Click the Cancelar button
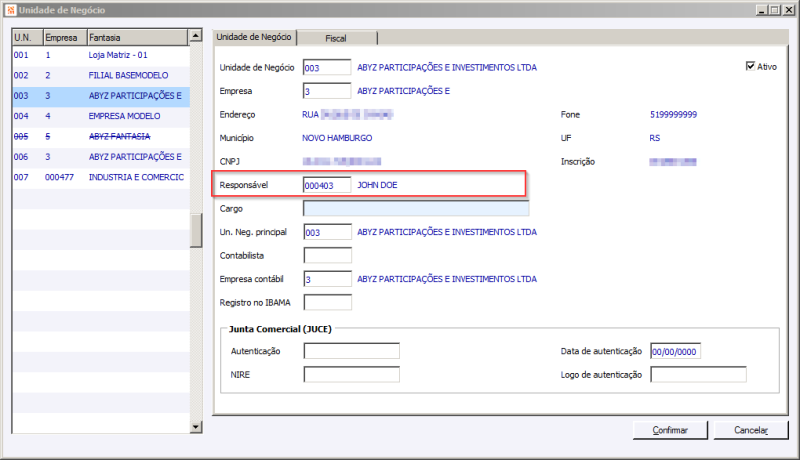The width and height of the screenshot is (800, 460). 751,430
